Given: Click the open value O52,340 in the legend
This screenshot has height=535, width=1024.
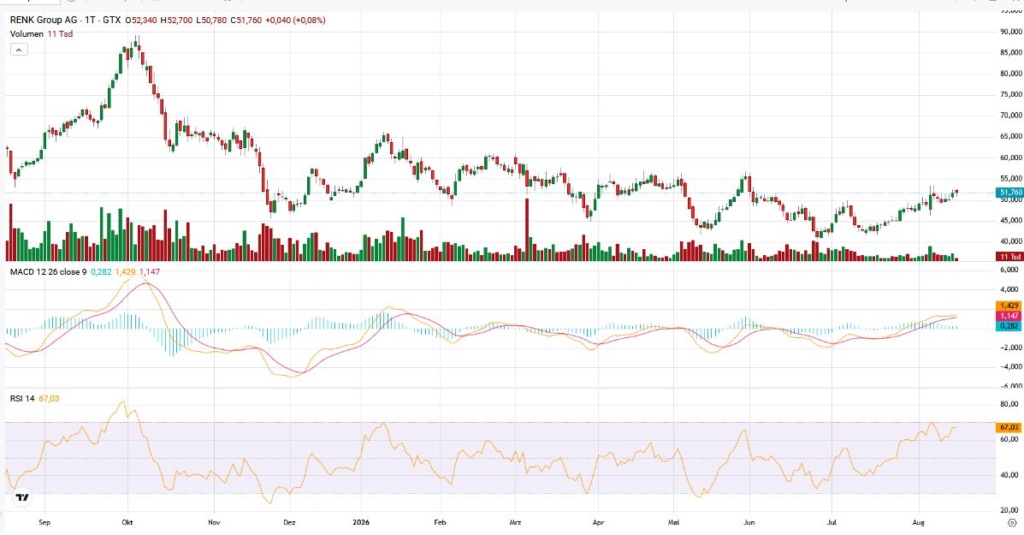Looking at the screenshot, I should point(140,20).
